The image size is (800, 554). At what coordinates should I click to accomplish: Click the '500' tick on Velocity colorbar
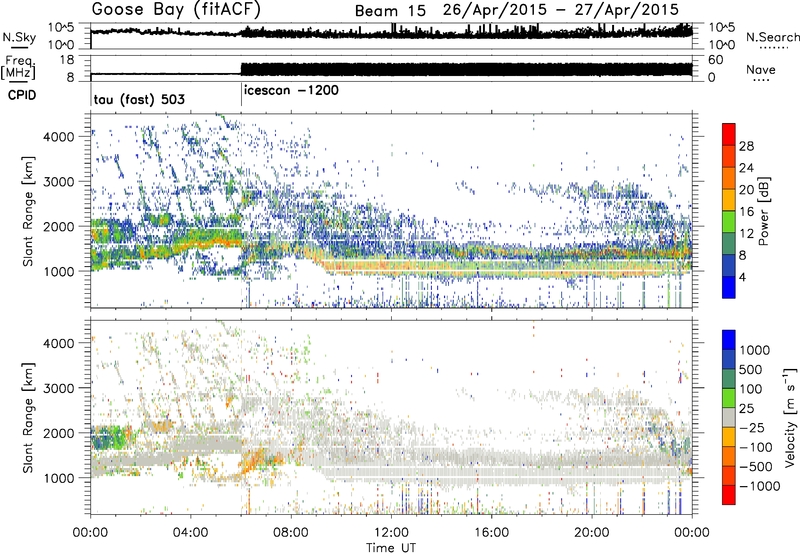click(x=751, y=369)
